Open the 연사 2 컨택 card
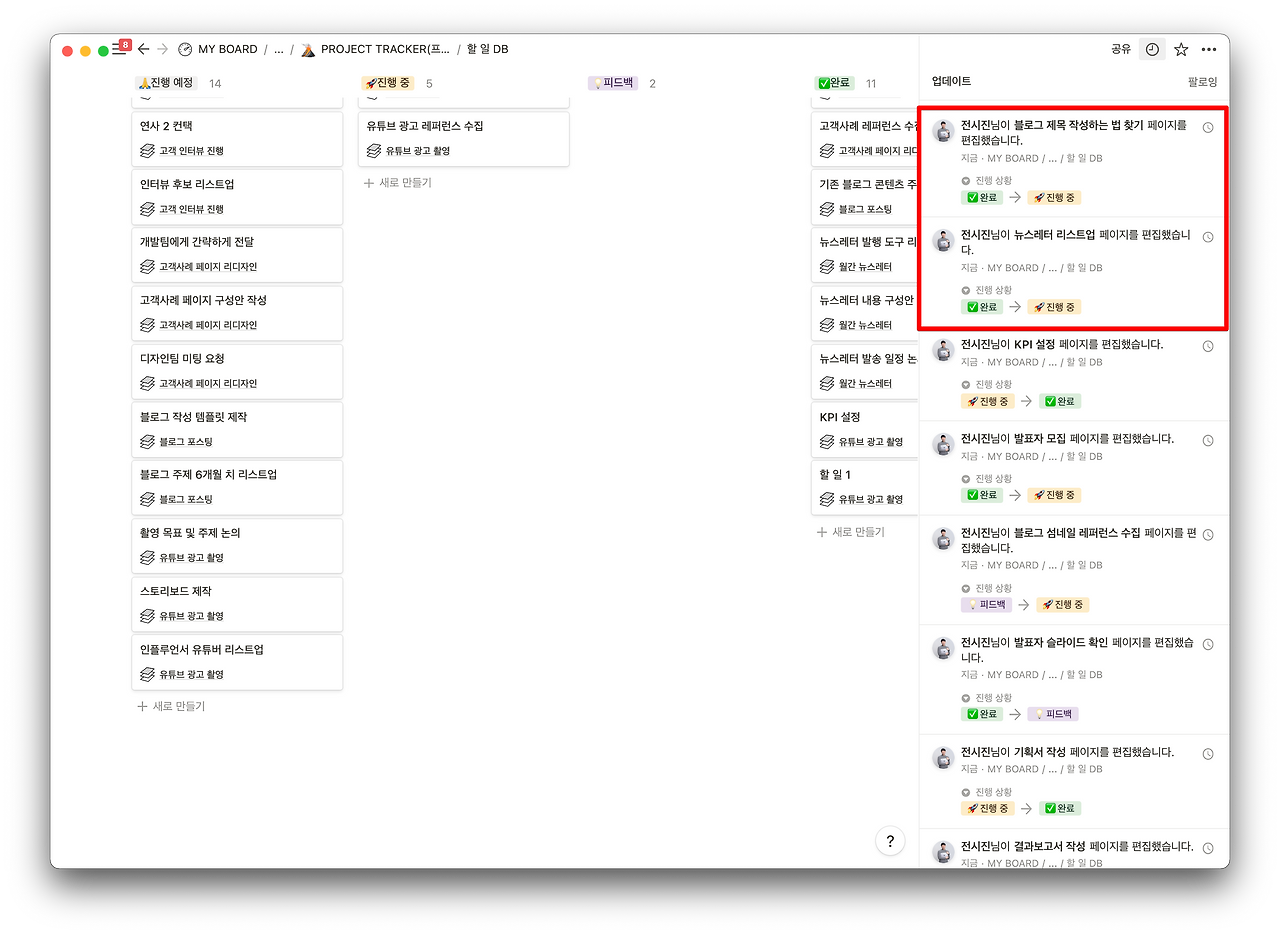This screenshot has width=1280, height=935. 237,138
